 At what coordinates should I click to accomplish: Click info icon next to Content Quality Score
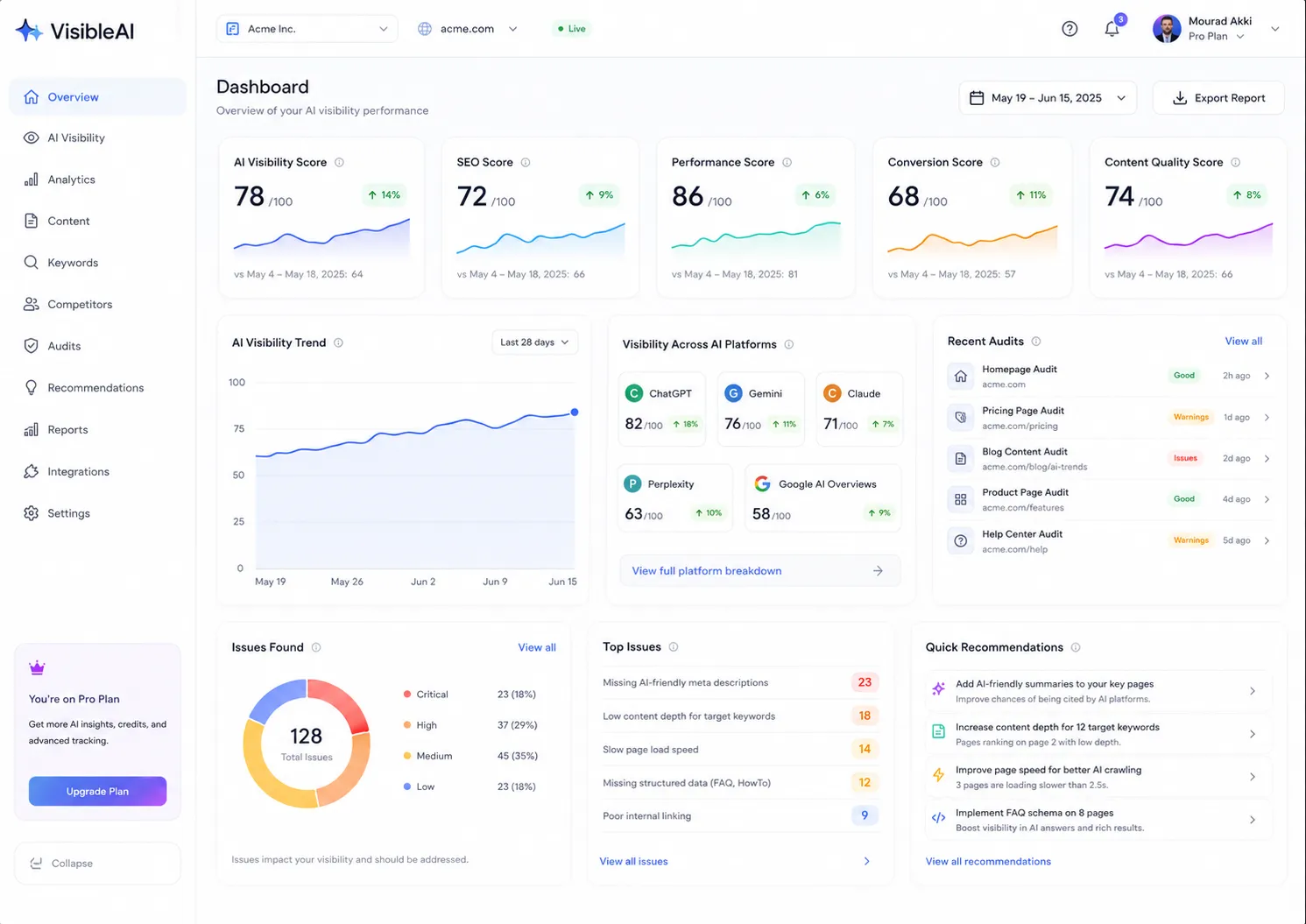1236,162
